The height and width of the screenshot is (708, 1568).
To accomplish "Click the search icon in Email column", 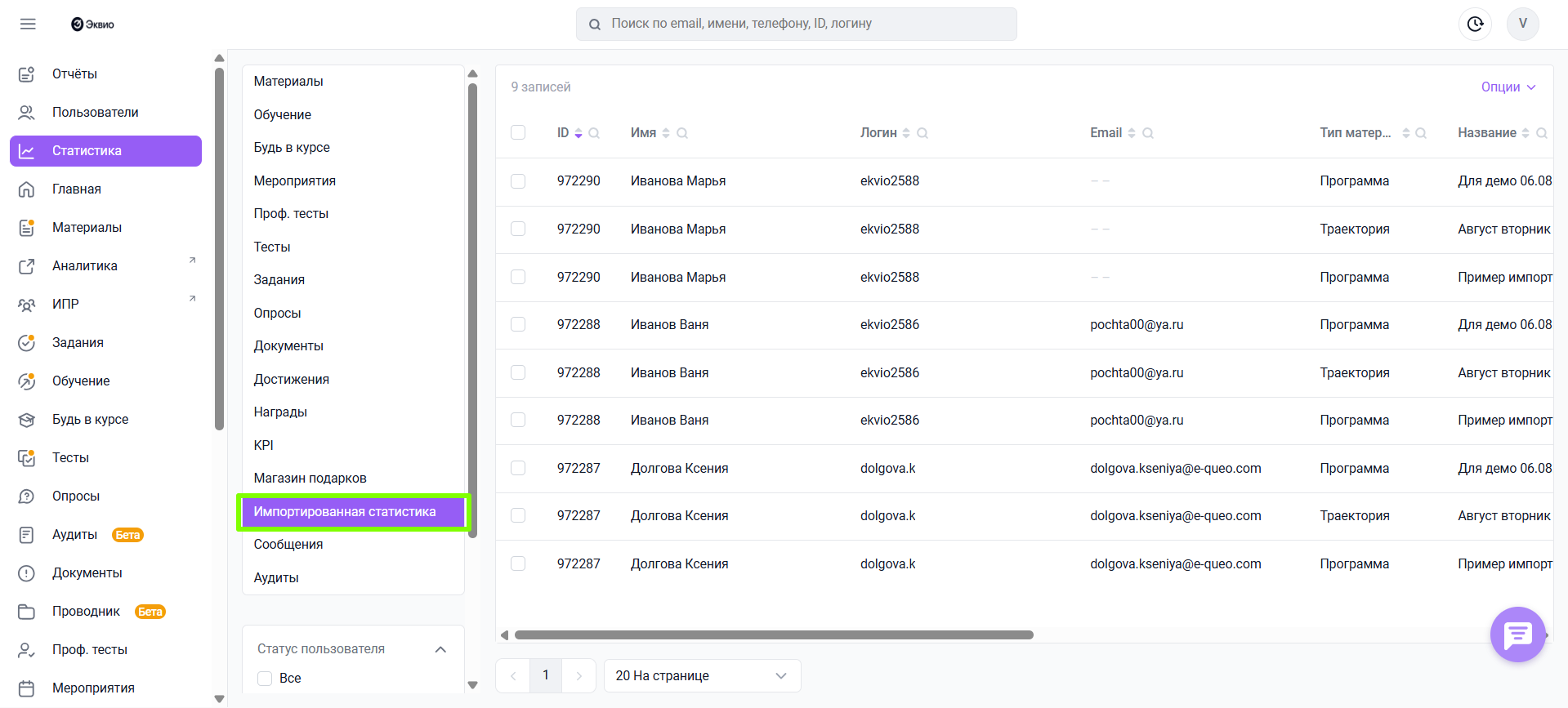I will click(1147, 133).
